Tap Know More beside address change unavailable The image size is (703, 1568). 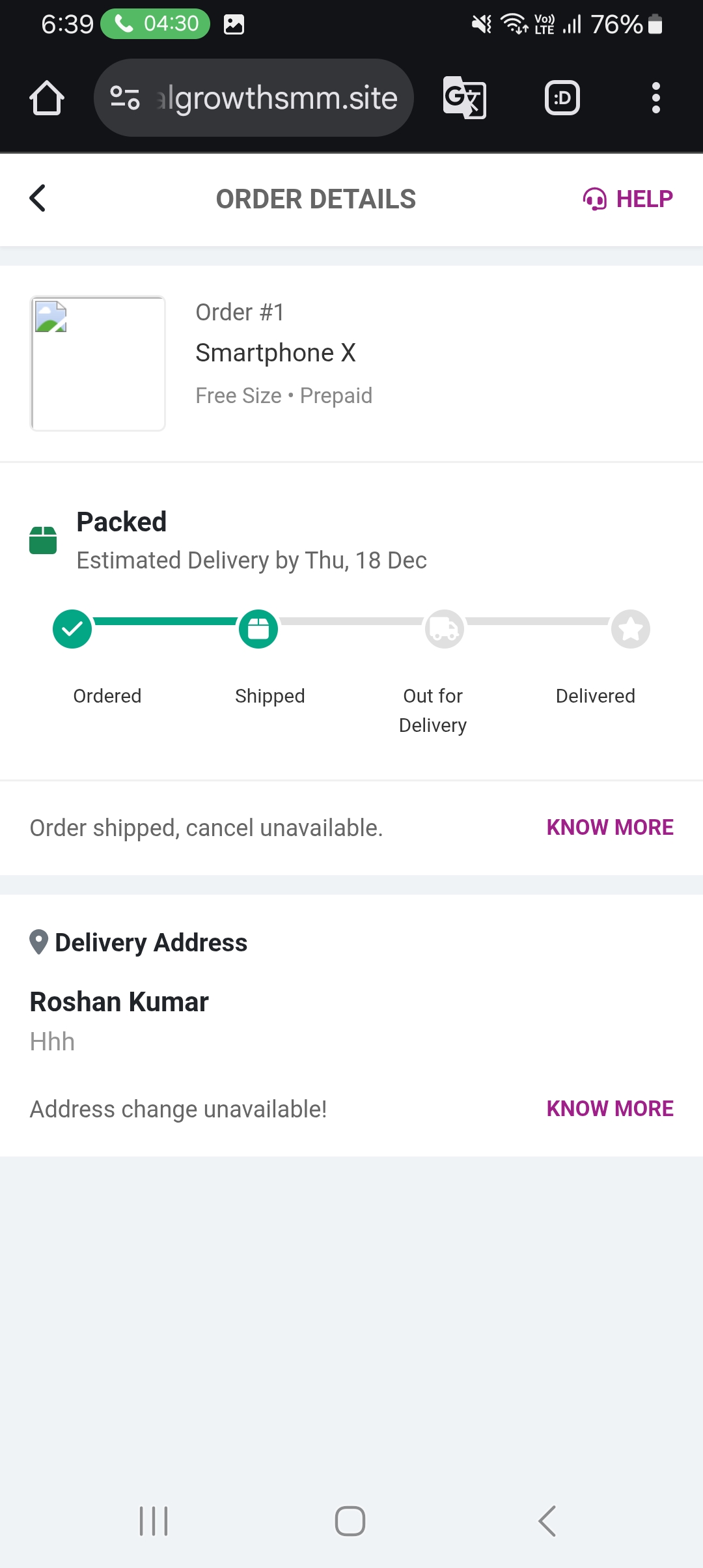click(609, 1108)
